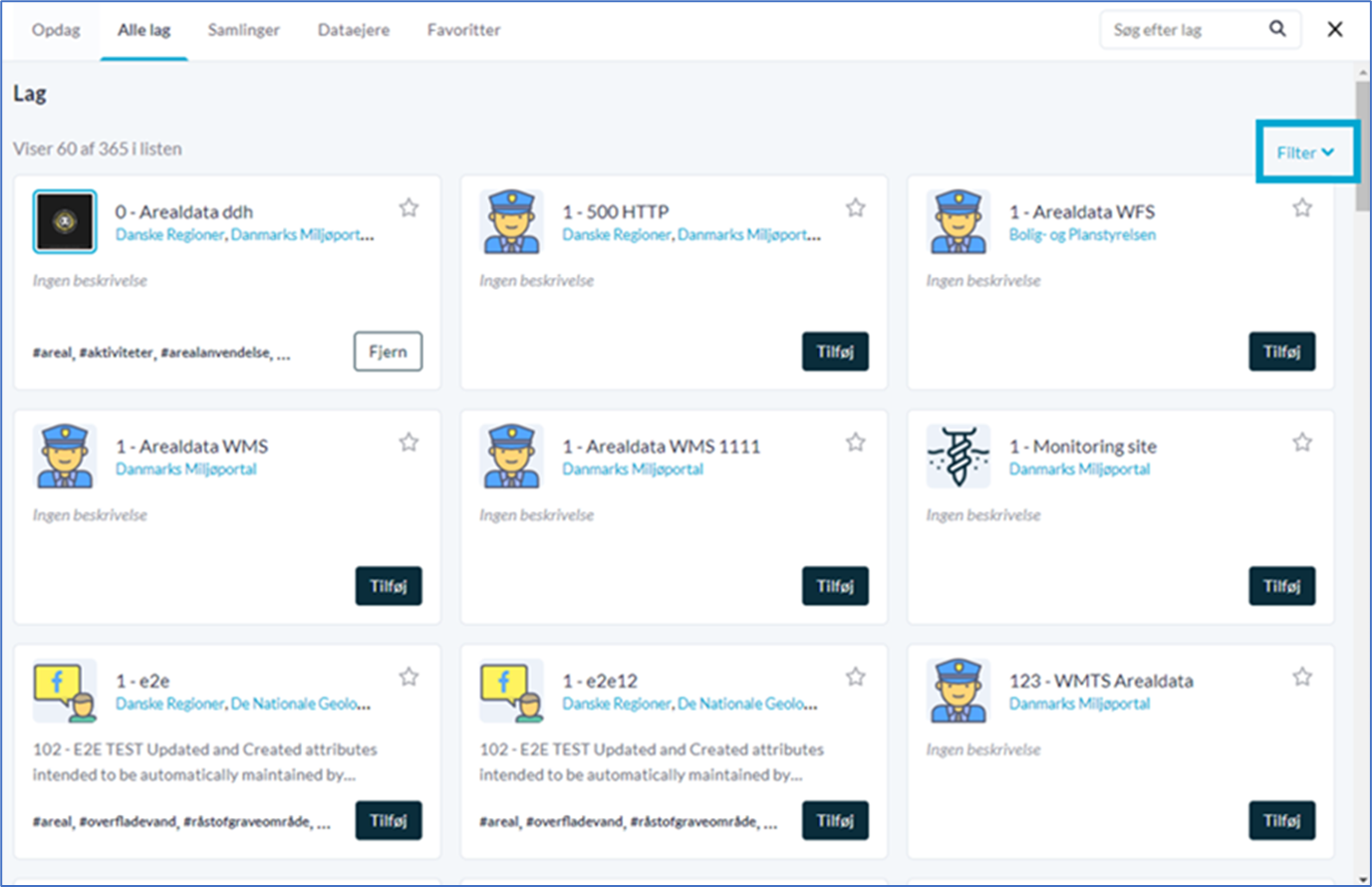Click the #råstofgraveområde tag on 1 - e2e12
The width and height of the screenshot is (1372, 887).
[694, 822]
